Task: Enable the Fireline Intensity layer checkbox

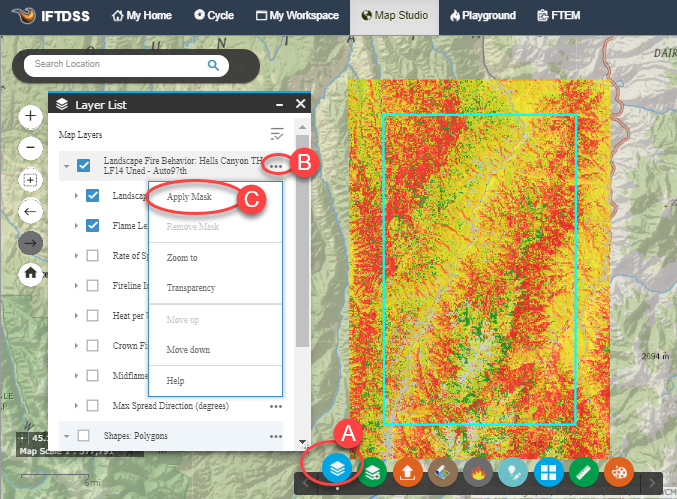Action: 92,285
